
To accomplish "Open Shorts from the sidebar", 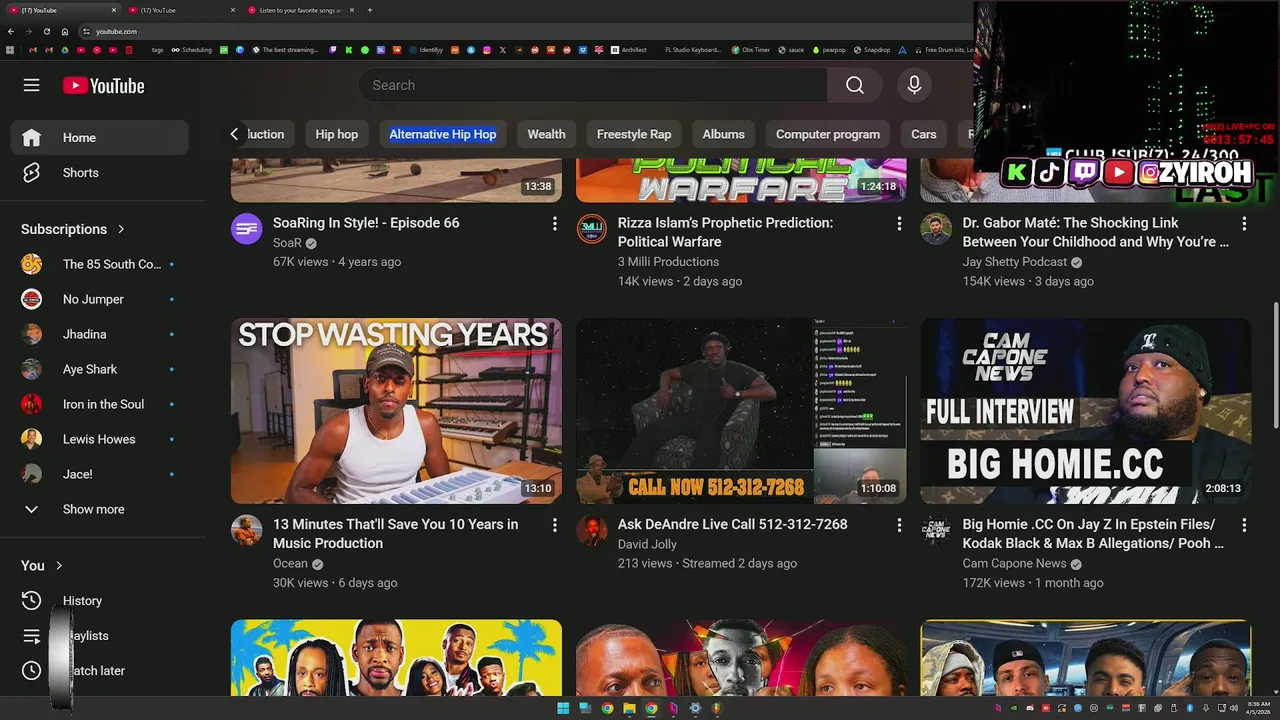I will point(99,172).
